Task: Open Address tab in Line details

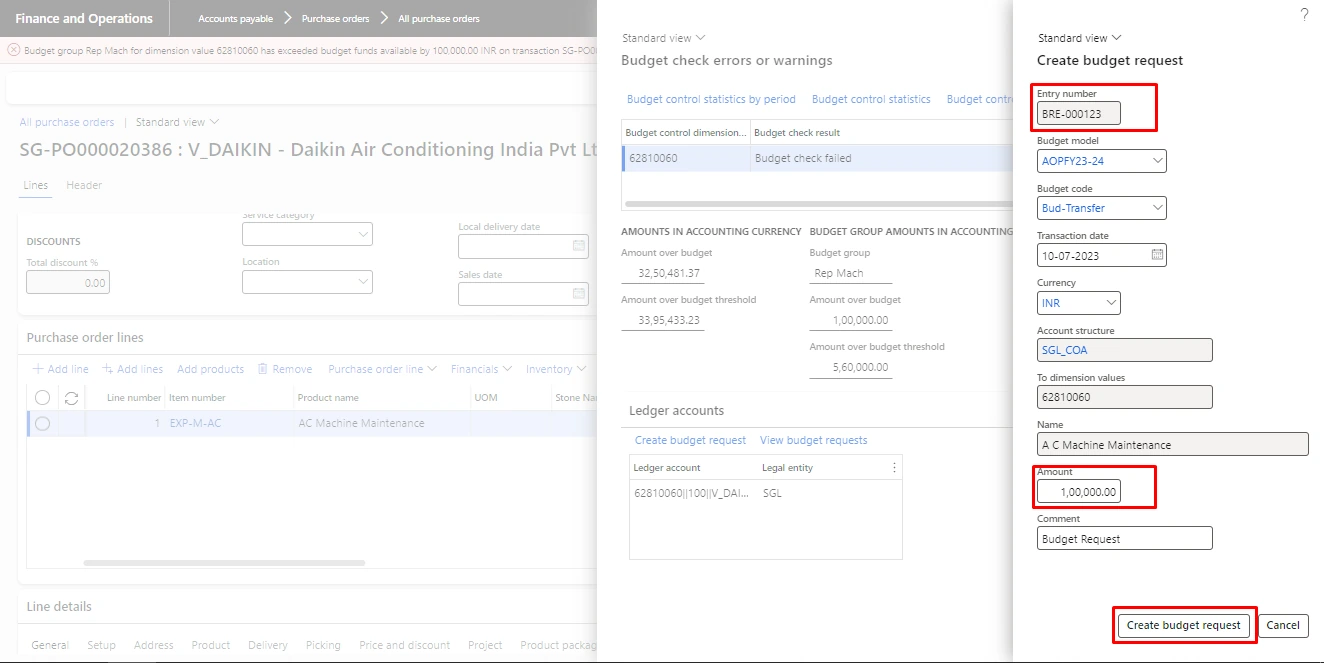Action: click(153, 645)
